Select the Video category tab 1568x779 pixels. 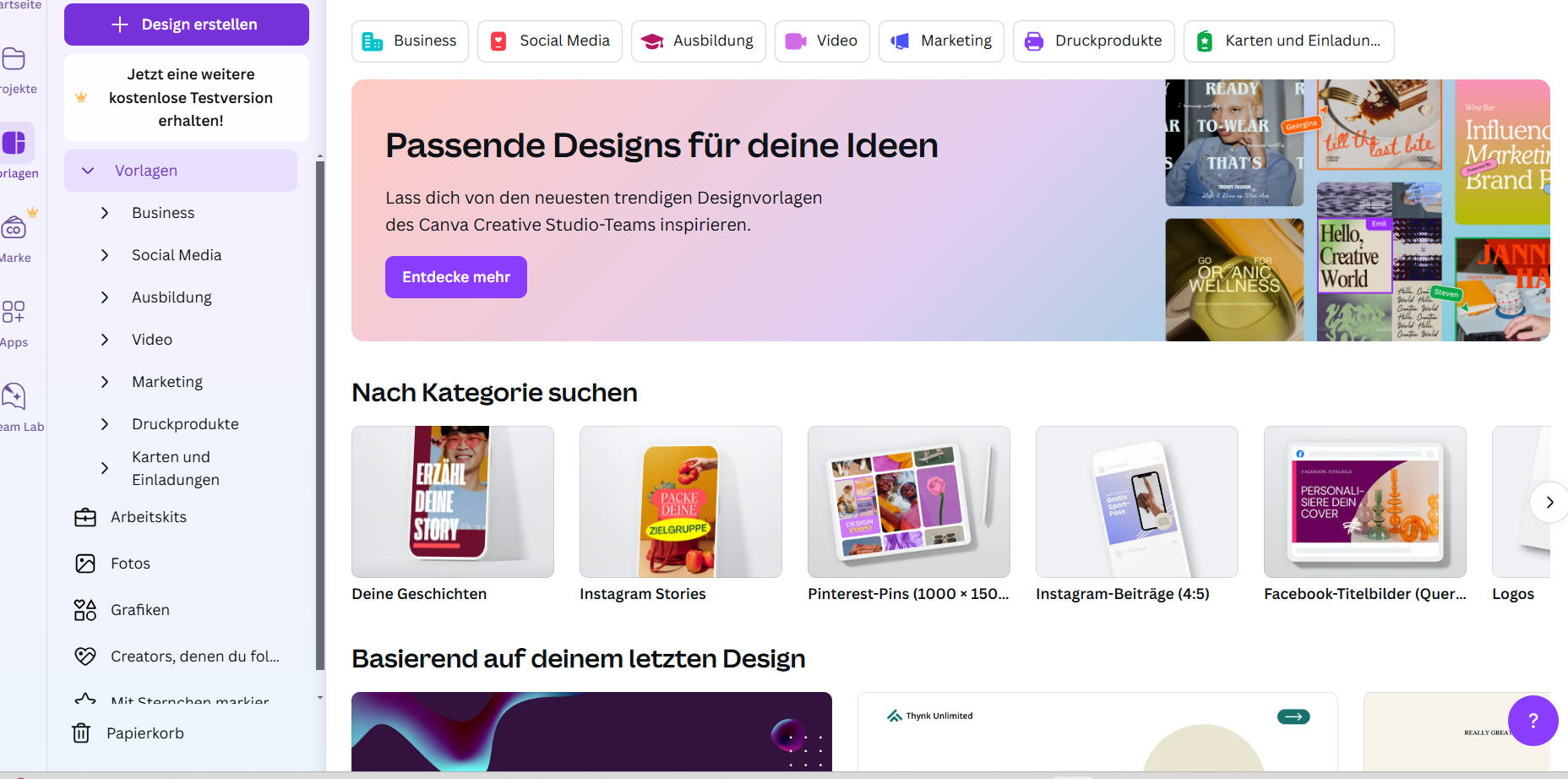pos(822,41)
